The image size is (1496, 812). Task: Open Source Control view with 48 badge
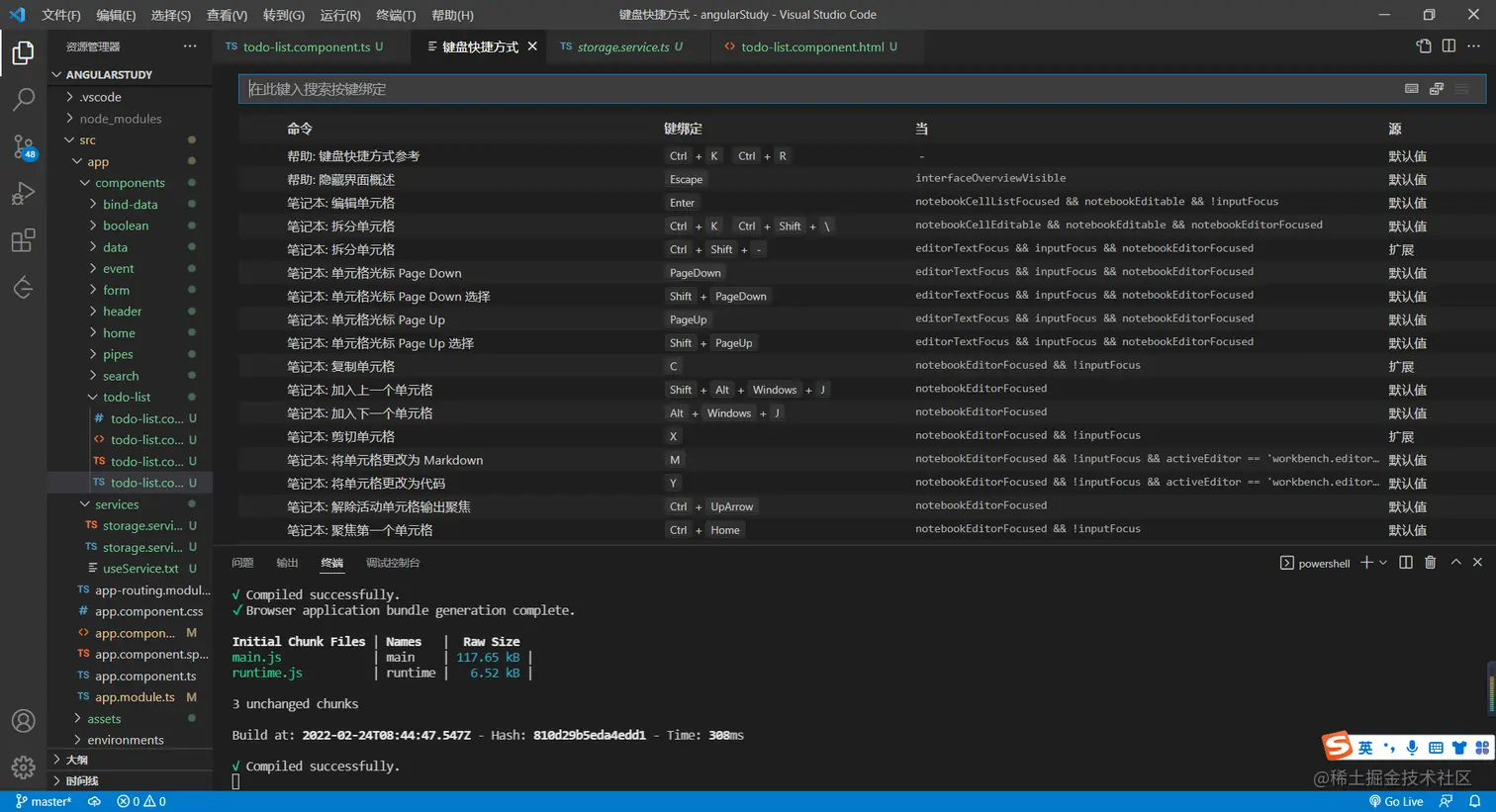coord(23,147)
